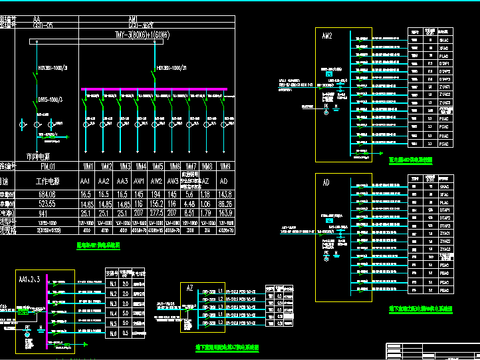480x360 pixels.
Task: Click green title below AZ panel diagram
Action: click(227, 348)
